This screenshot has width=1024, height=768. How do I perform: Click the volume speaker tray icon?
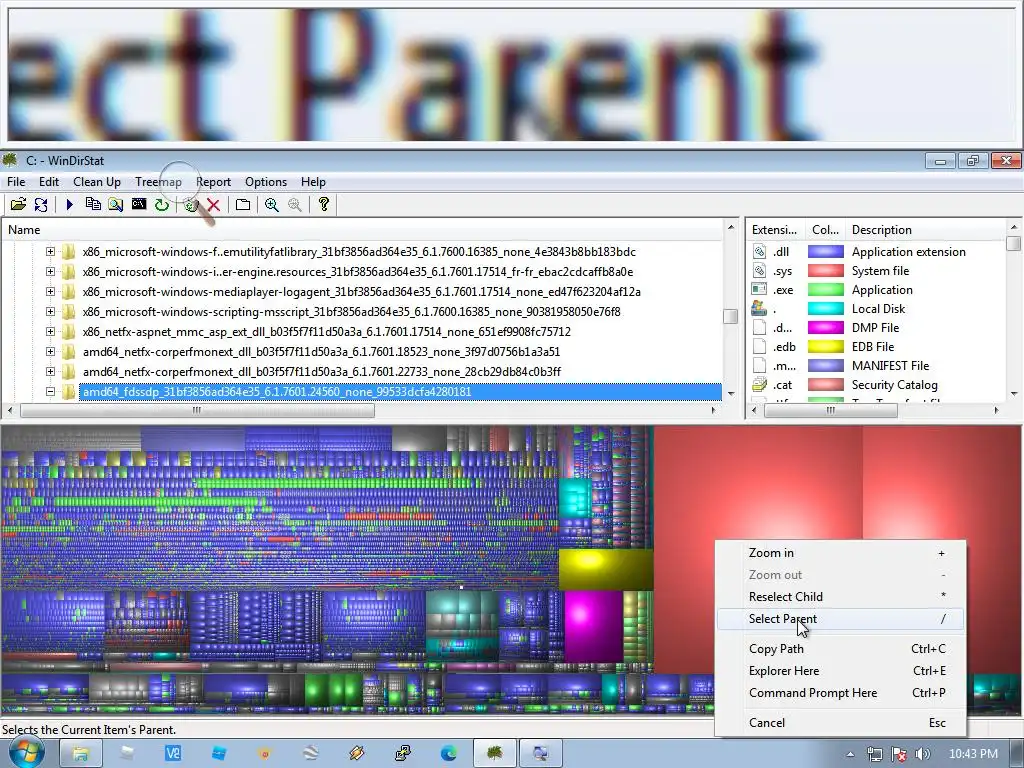pos(923,754)
